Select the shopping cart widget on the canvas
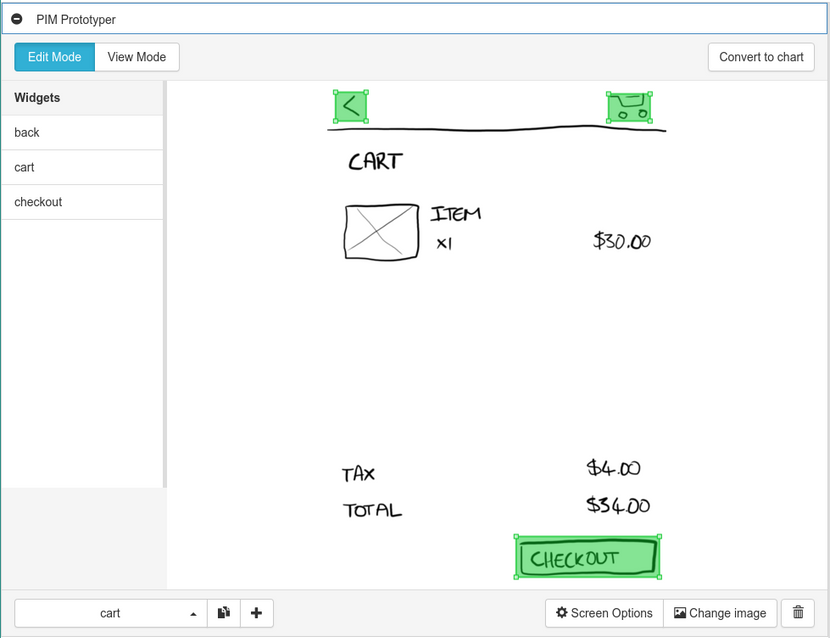Viewport: 830px width, 638px height. click(628, 107)
